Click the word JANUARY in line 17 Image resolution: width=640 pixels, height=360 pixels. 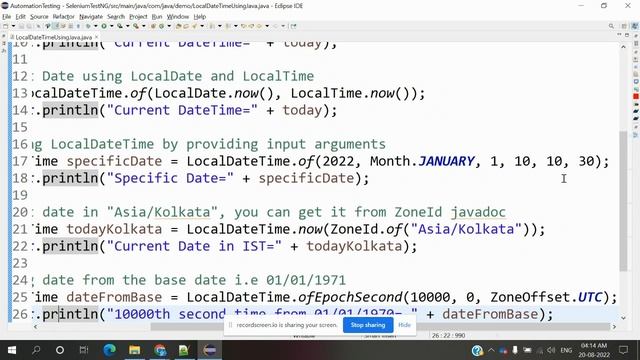point(447,161)
